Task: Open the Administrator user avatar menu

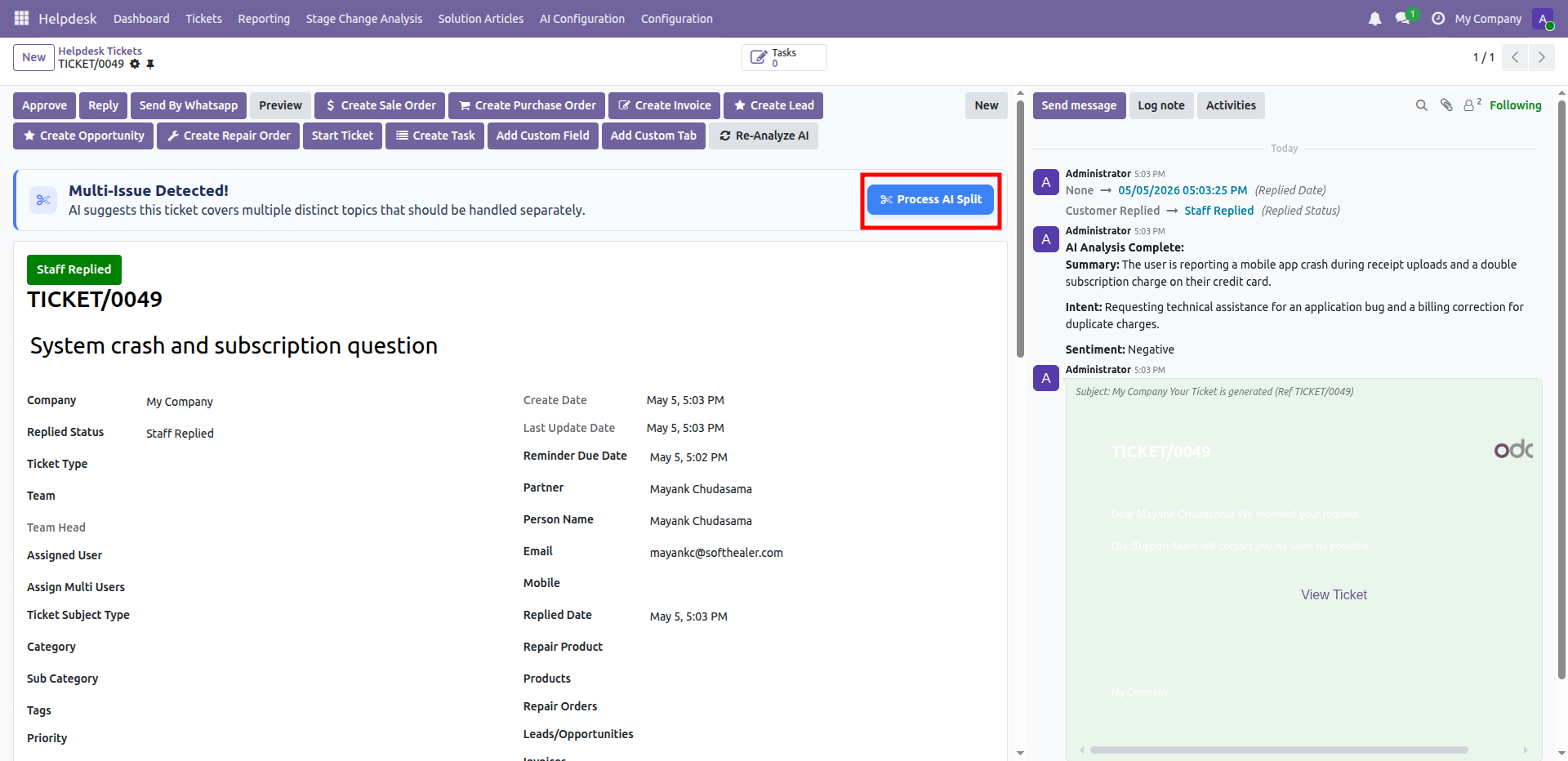Action: click(1543, 18)
